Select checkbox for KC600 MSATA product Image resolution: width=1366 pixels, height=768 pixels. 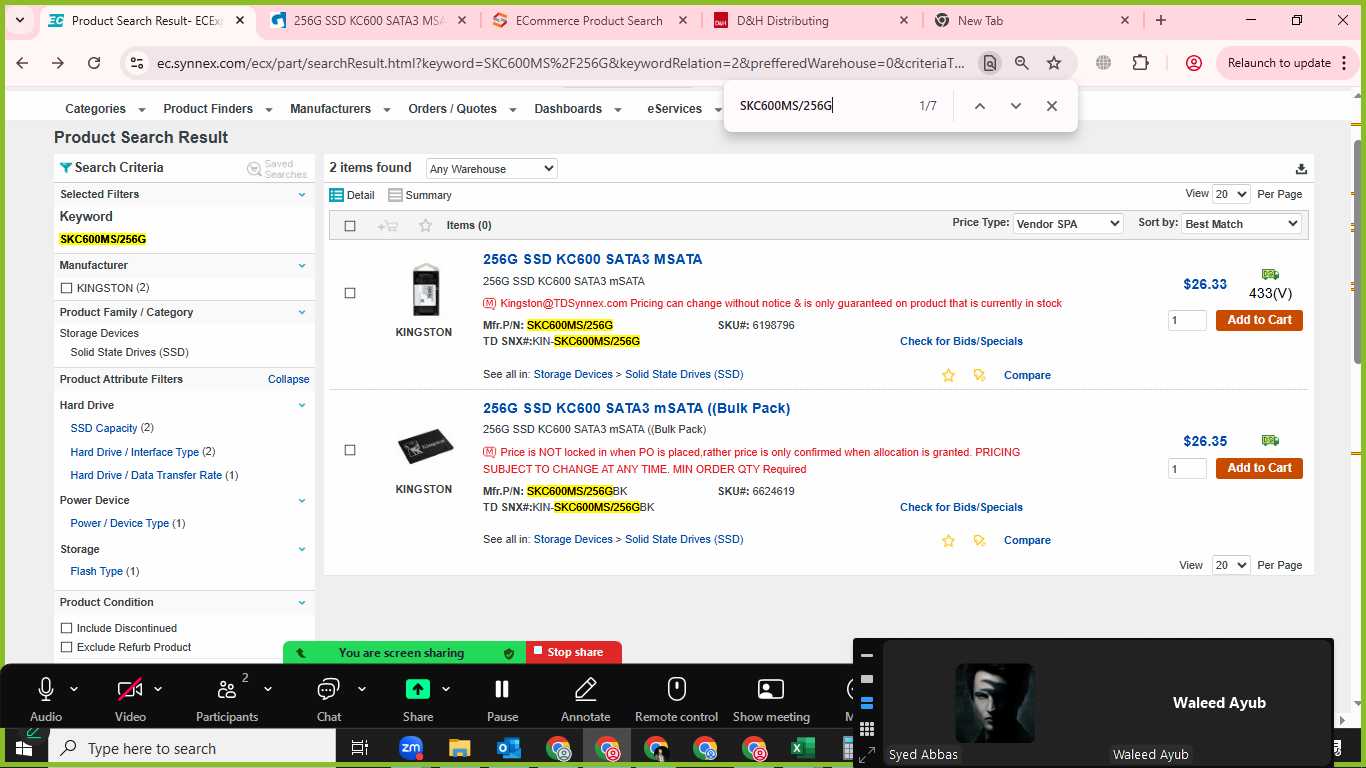tap(350, 293)
